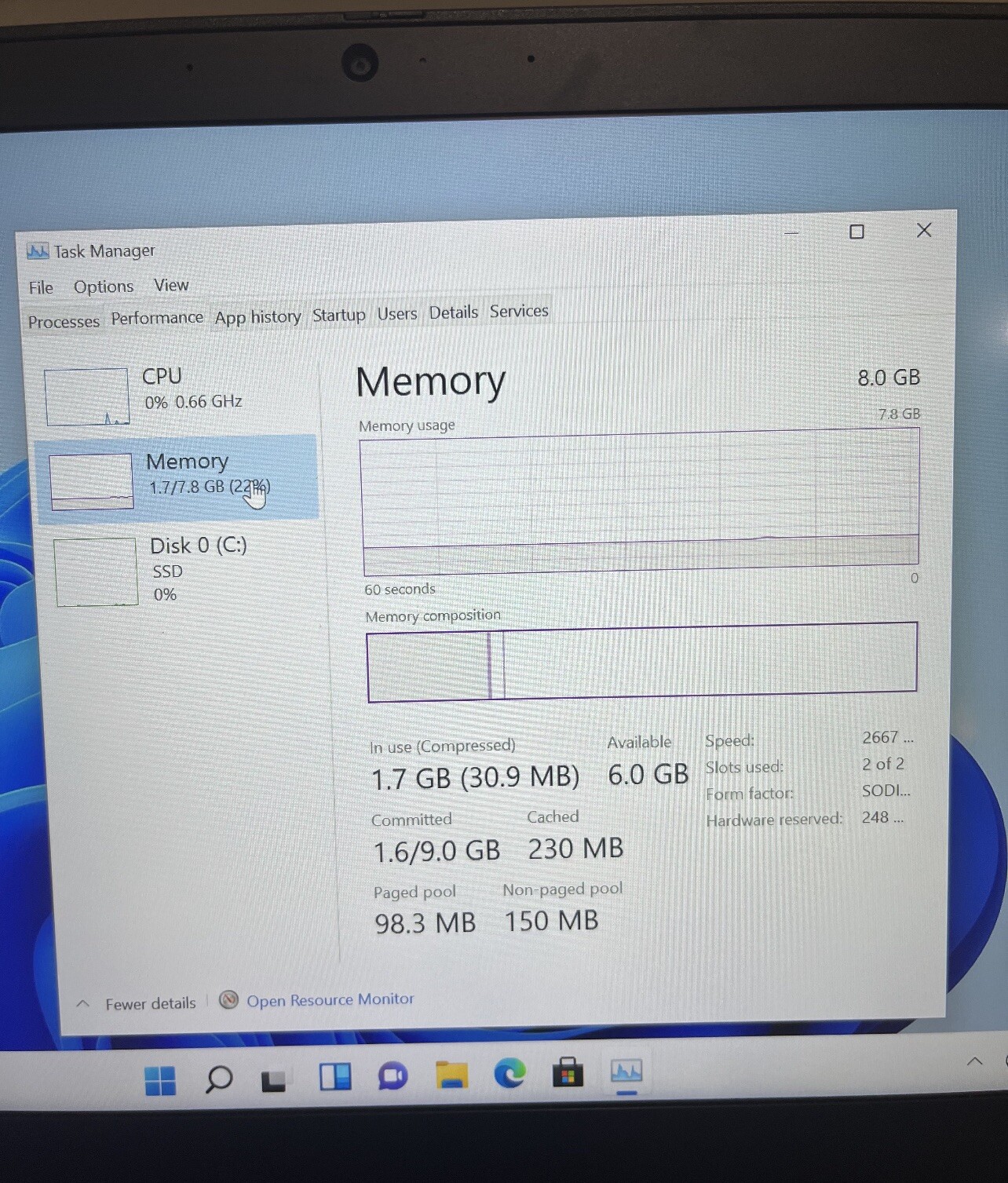Screen dimensions: 1008x1183
Task: Click the Task Manager title bar icon
Action: coord(37,251)
